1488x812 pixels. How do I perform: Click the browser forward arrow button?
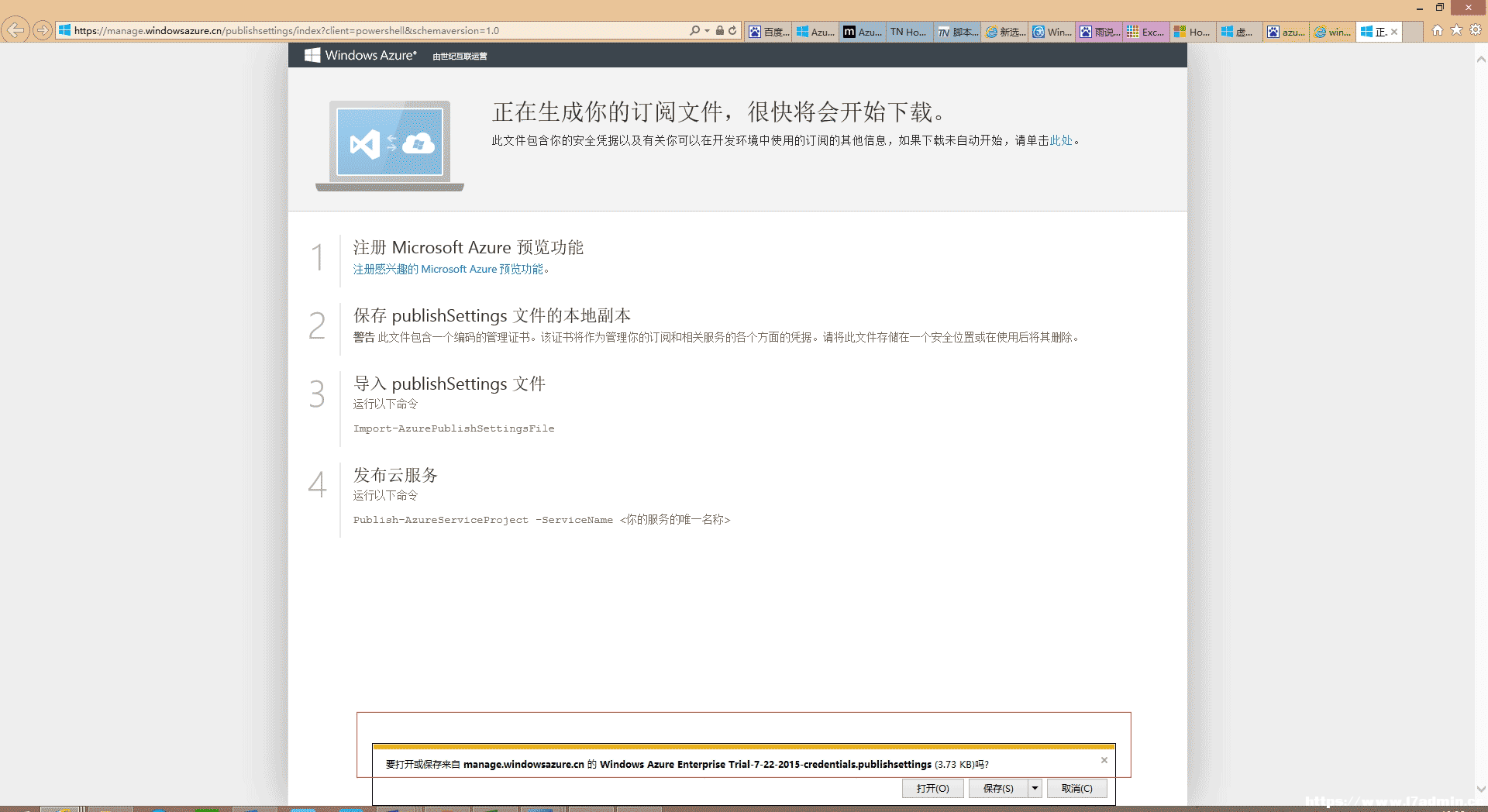point(43,30)
